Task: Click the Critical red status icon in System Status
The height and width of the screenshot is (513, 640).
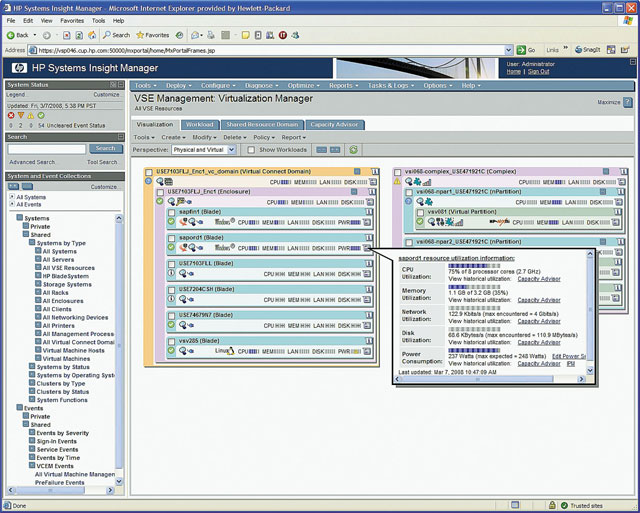Action: (11, 115)
